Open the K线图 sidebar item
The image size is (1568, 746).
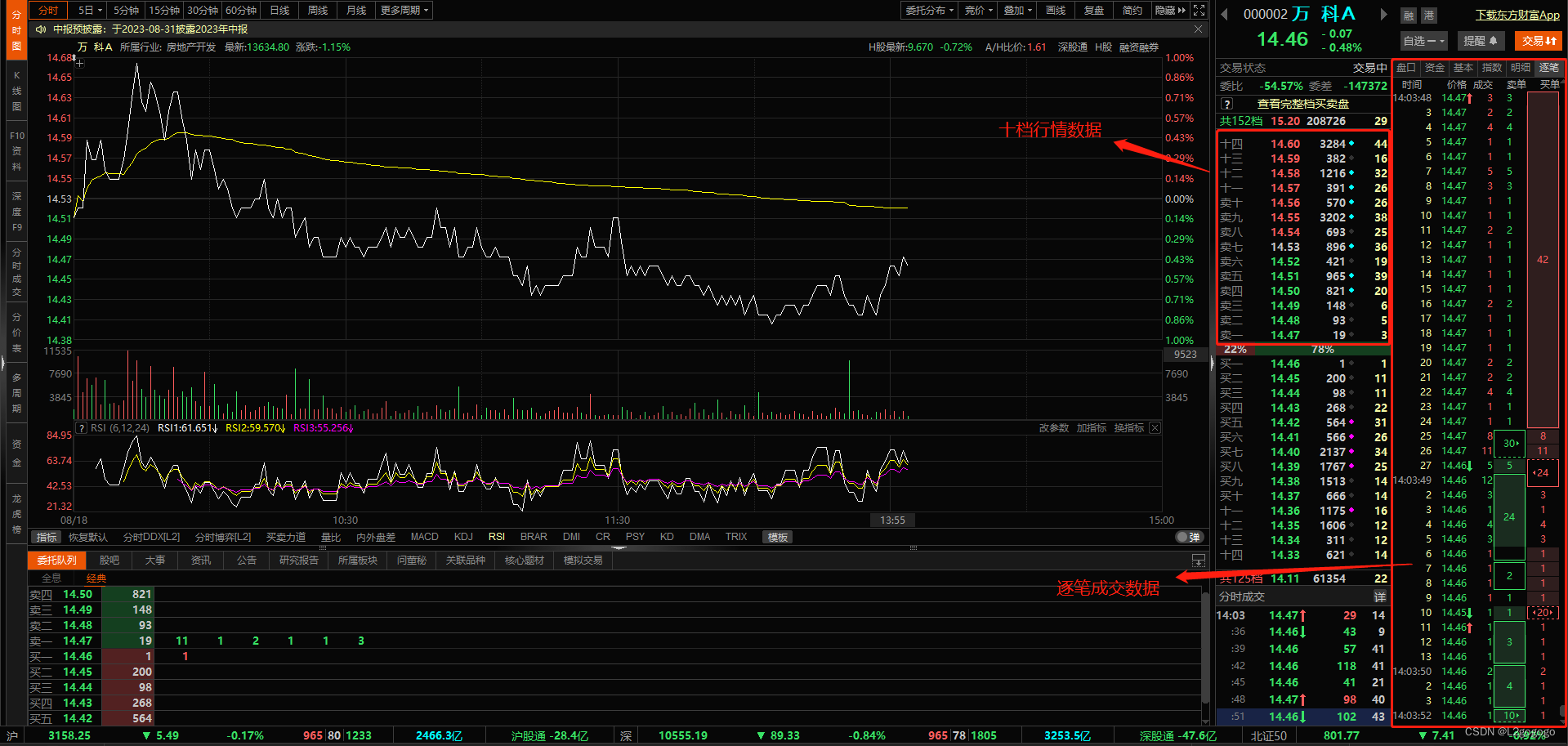pyautogui.click(x=16, y=91)
